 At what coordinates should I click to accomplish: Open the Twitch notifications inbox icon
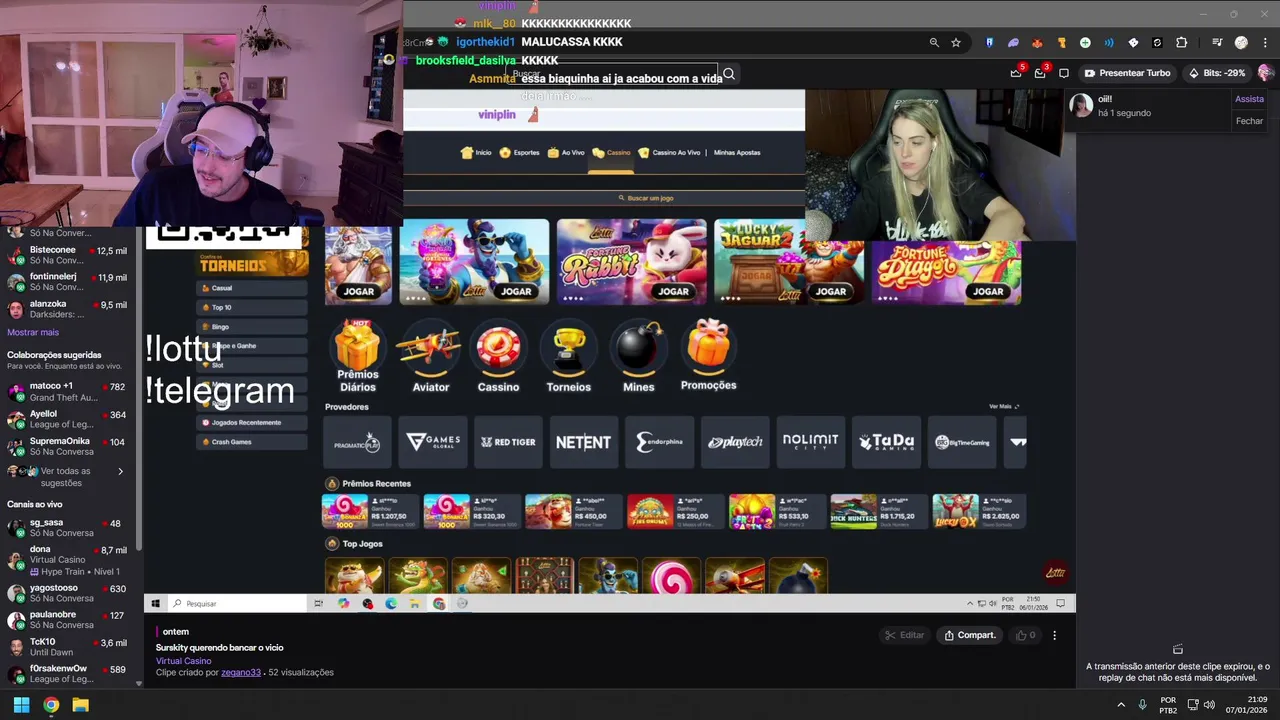(x=1040, y=73)
